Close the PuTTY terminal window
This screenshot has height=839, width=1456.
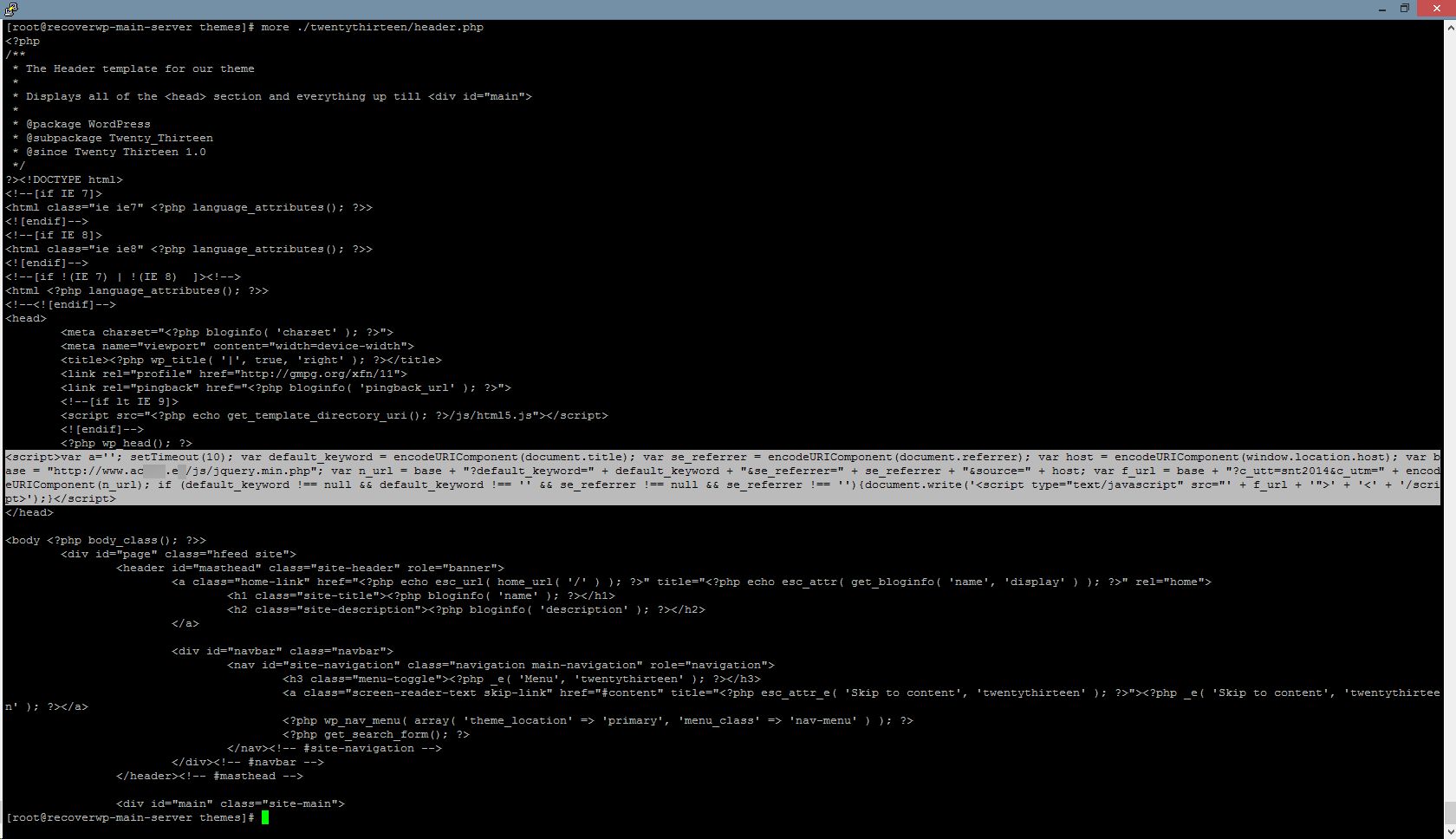click(x=1436, y=9)
